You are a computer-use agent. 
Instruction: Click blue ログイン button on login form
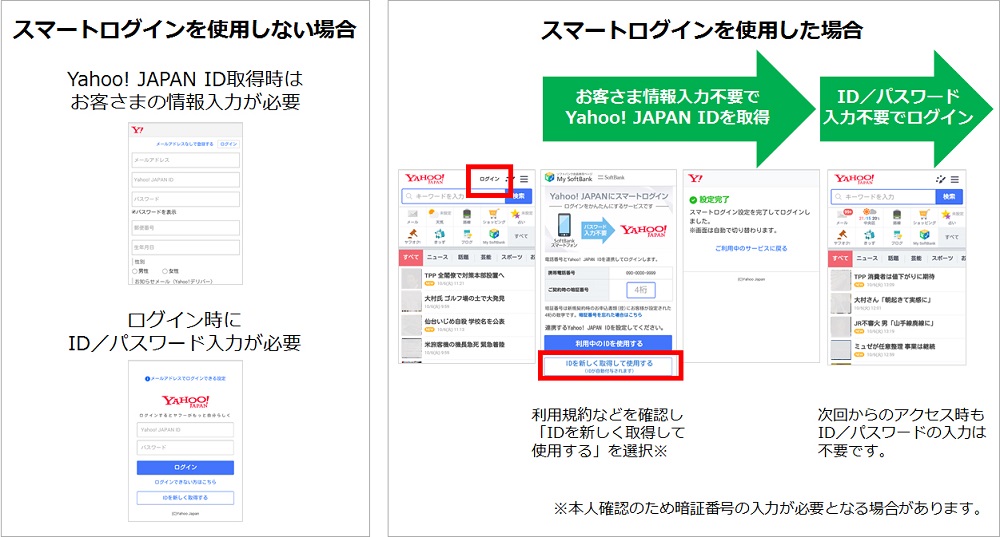(185, 467)
